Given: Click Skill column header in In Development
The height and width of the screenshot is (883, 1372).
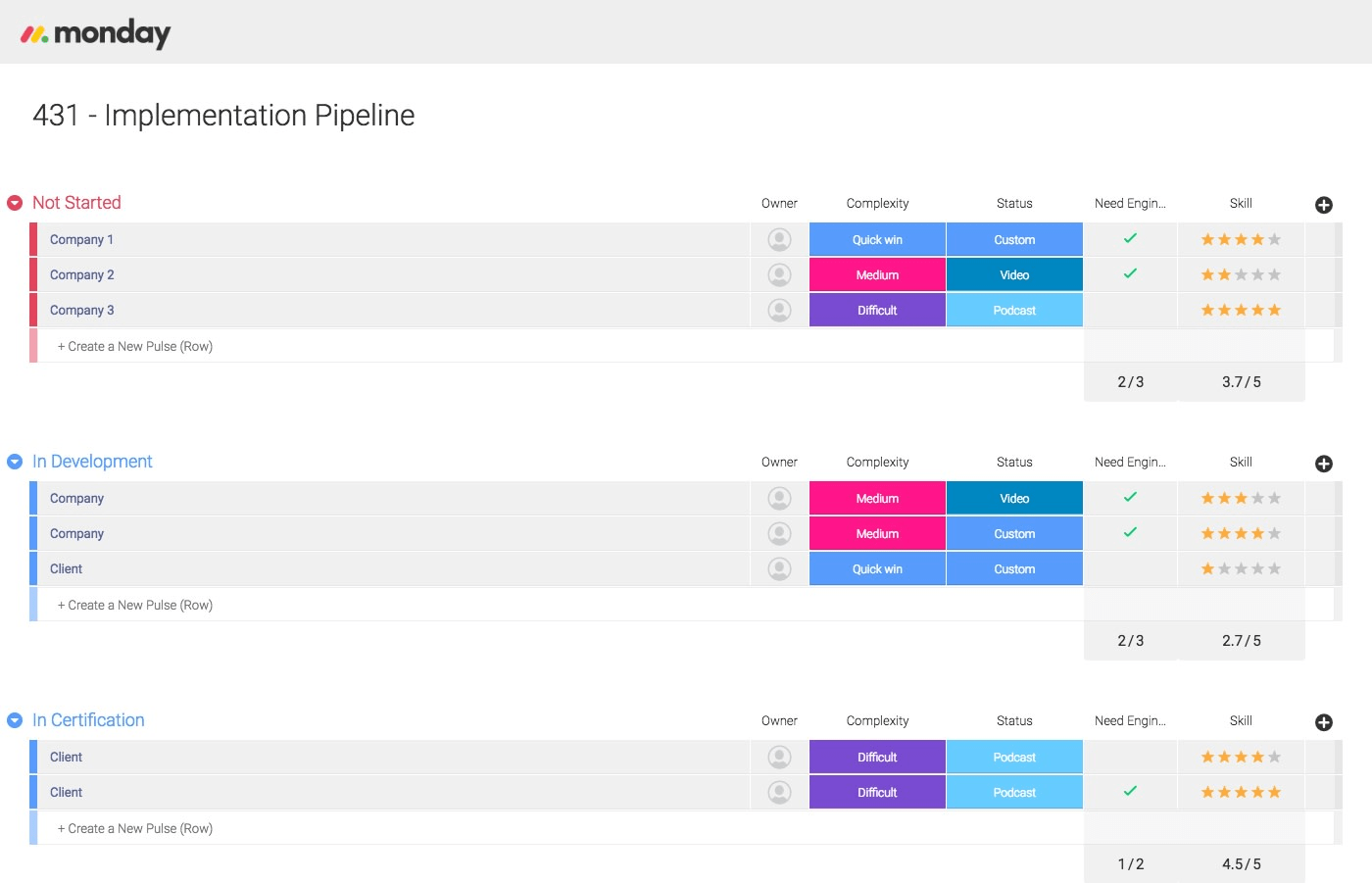Looking at the screenshot, I should pos(1241,462).
